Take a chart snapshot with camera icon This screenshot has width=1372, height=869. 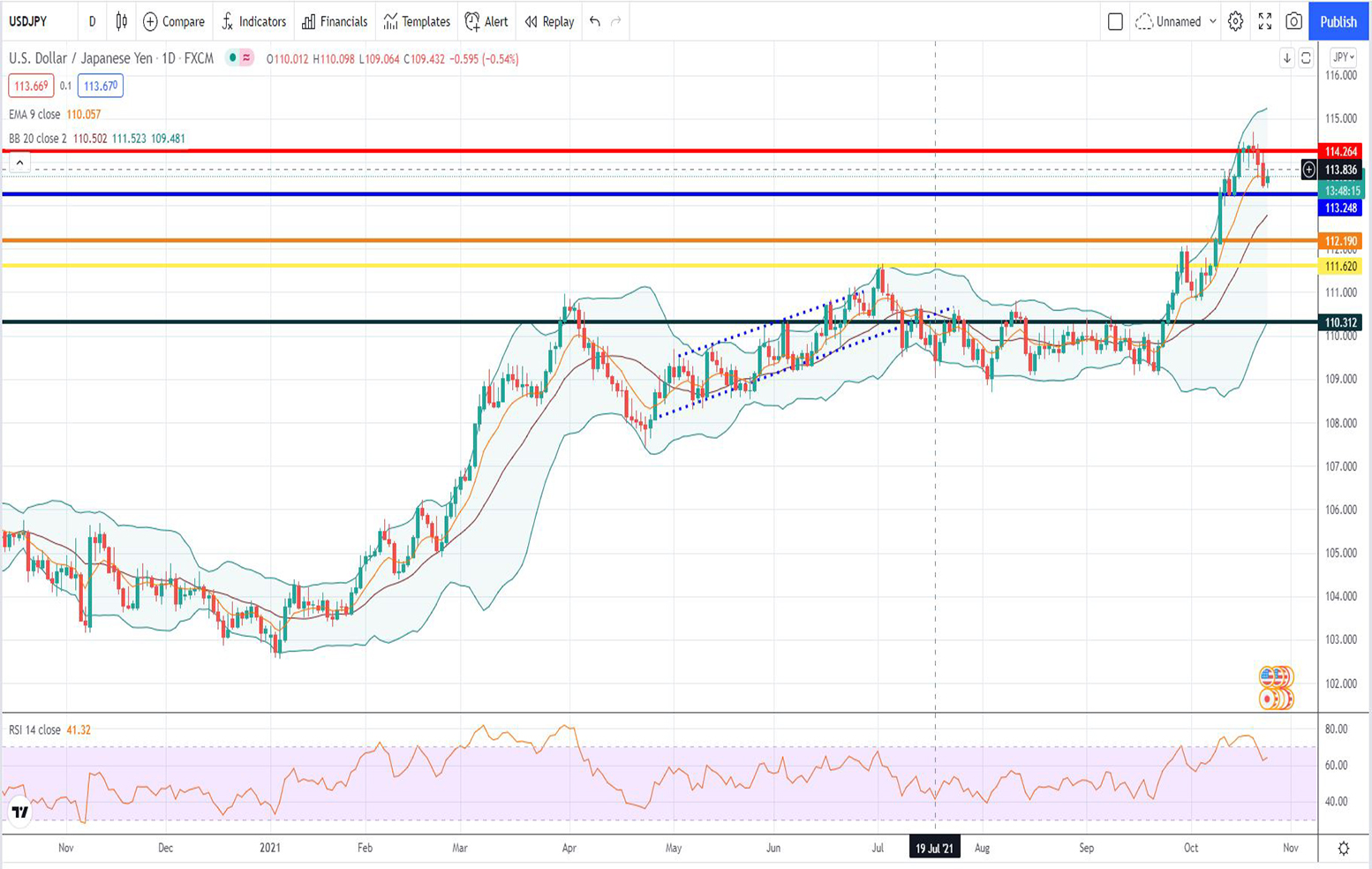click(1293, 21)
